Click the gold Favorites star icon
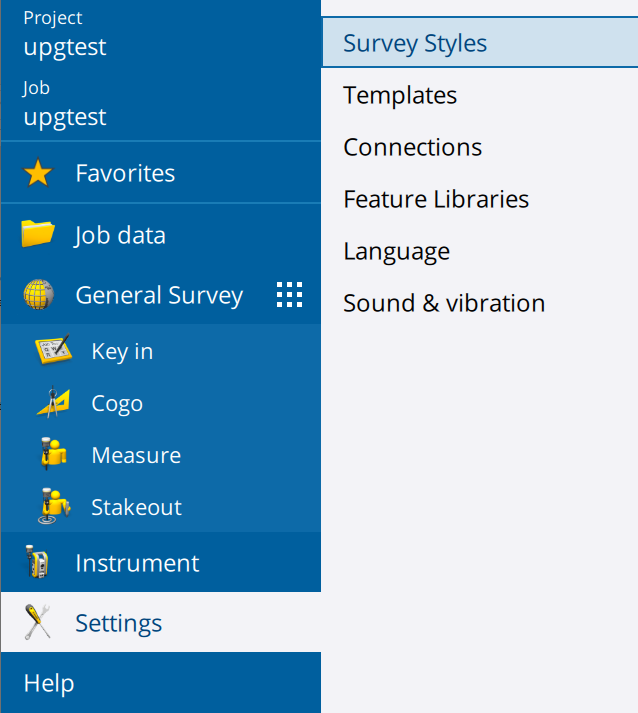638x713 pixels. click(38, 173)
